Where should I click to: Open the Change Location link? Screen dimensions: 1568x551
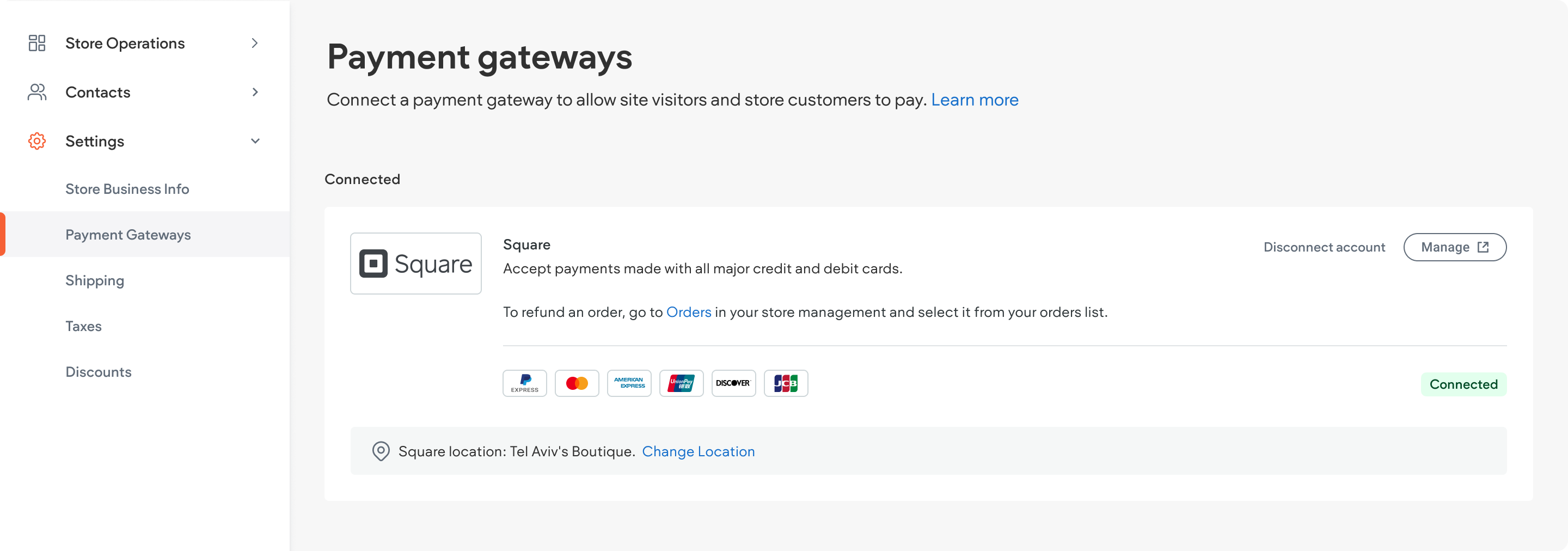(x=698, y=451)
